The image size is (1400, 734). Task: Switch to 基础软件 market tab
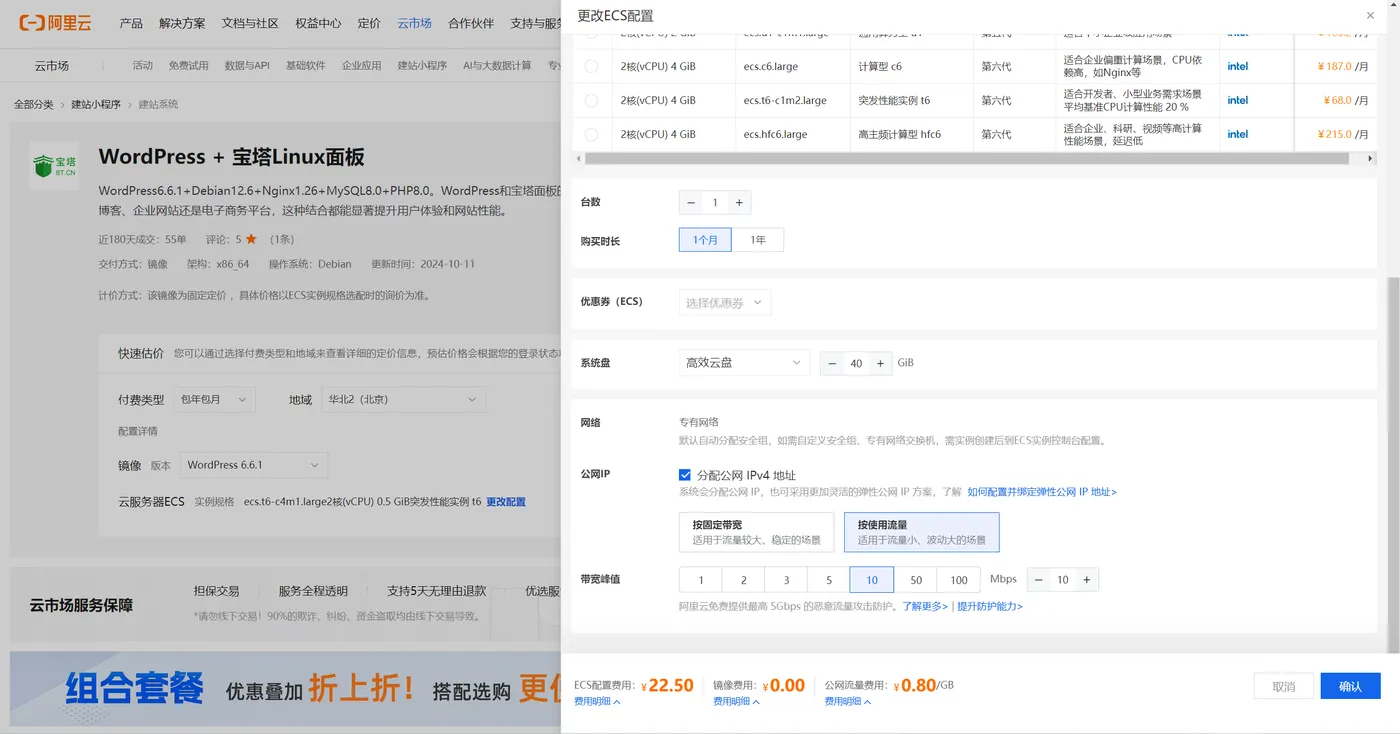coord(306,66)
